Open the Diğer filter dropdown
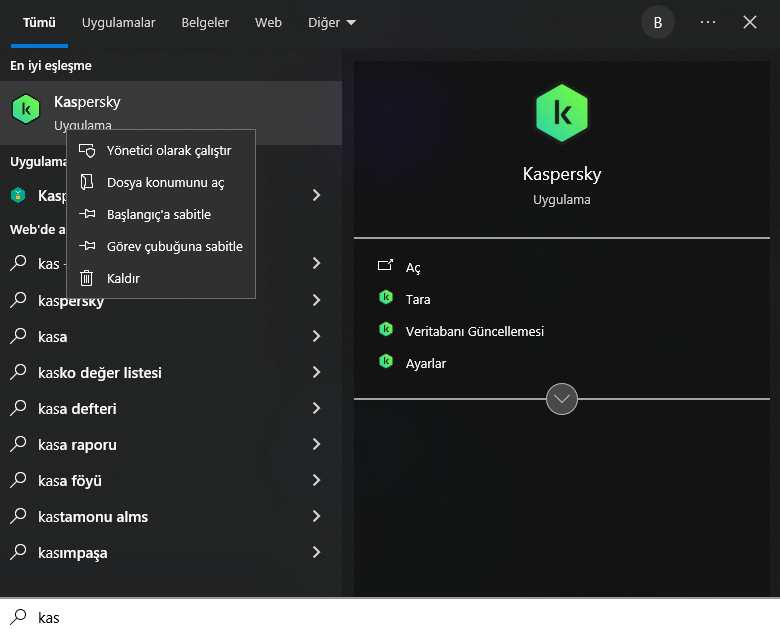780x630 pixels. [x=330, y=22]
